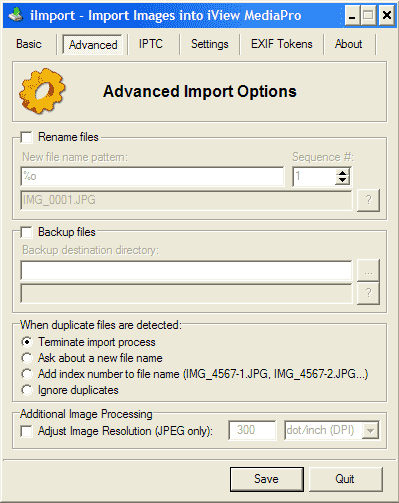This screenshot has height=503, width=399.
Task: Click the backup path preview field
Action: tap(186, 293)
